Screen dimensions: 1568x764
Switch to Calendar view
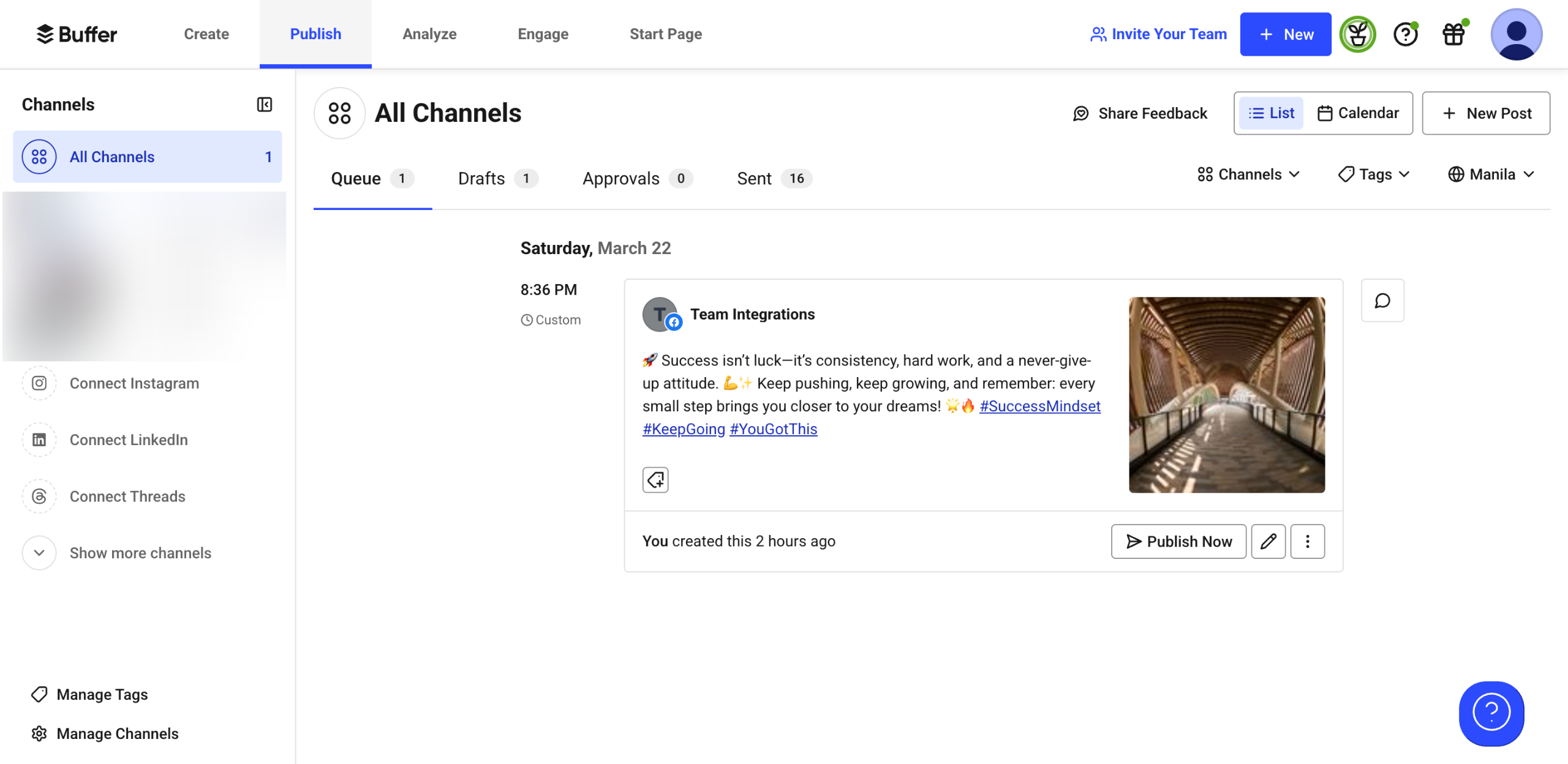pyautogui.click(x=1359, y=113)
